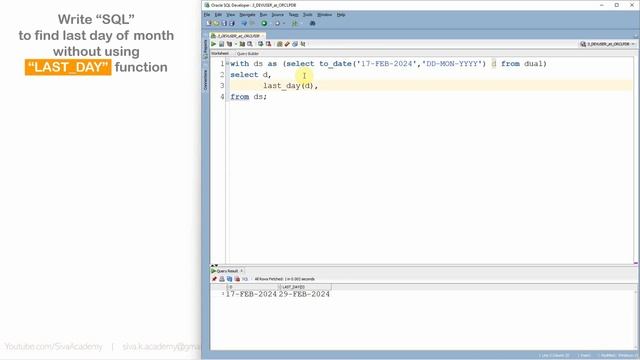Click 'from ds;' on editor line 4
Screen dimensions: 640x360
(249, 97)
